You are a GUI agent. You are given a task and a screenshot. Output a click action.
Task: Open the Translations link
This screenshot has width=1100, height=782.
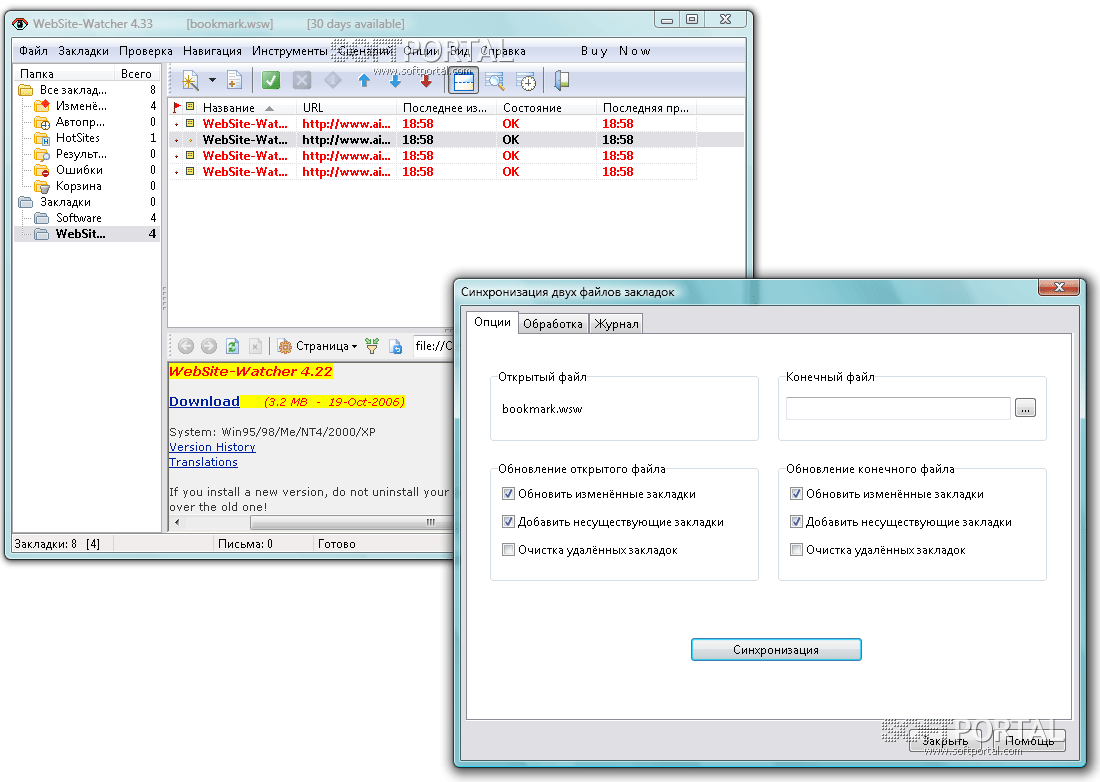[x=203, y=462]
